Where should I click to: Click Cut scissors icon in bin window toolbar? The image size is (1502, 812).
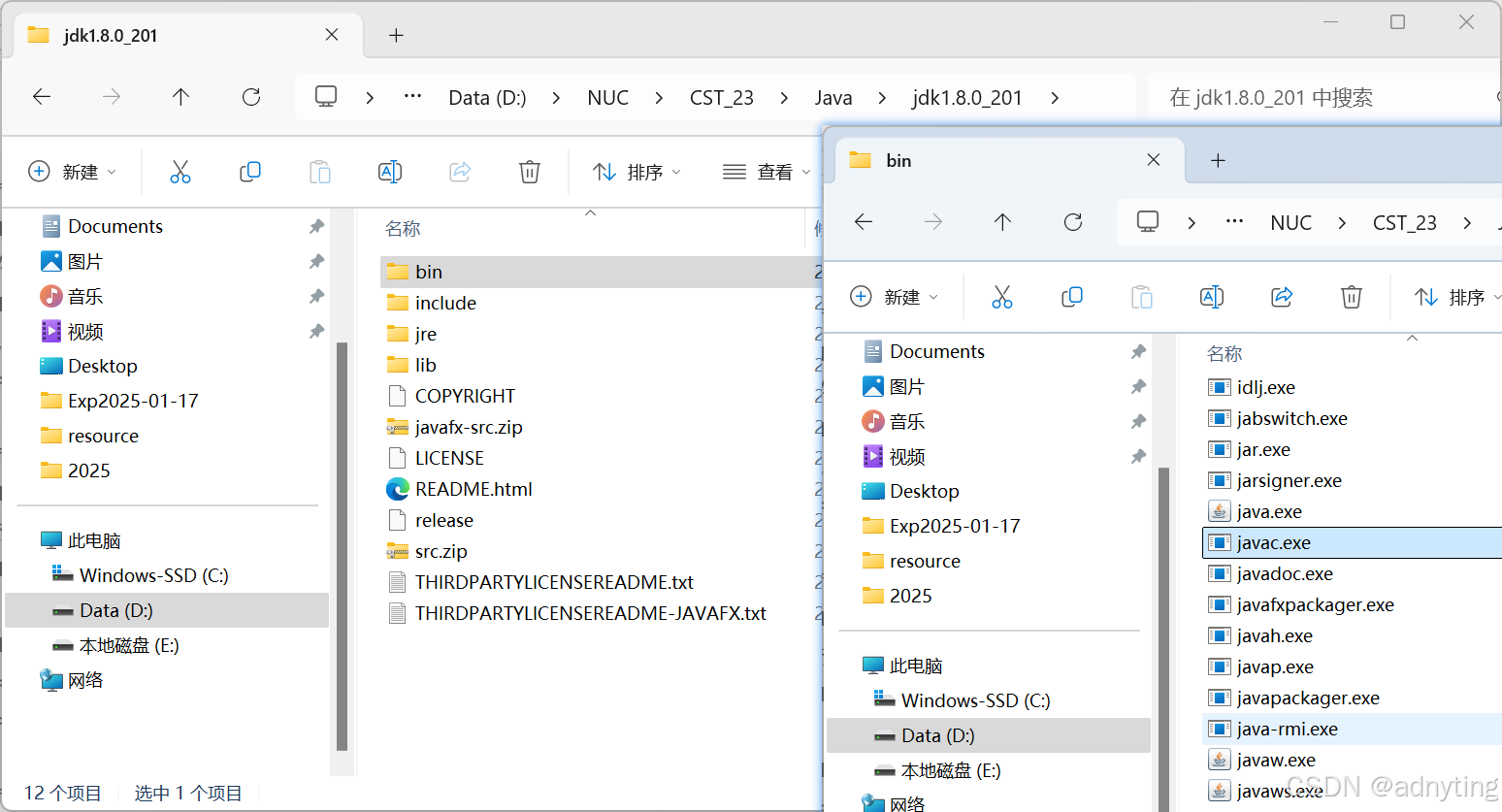pos(1002,297)
